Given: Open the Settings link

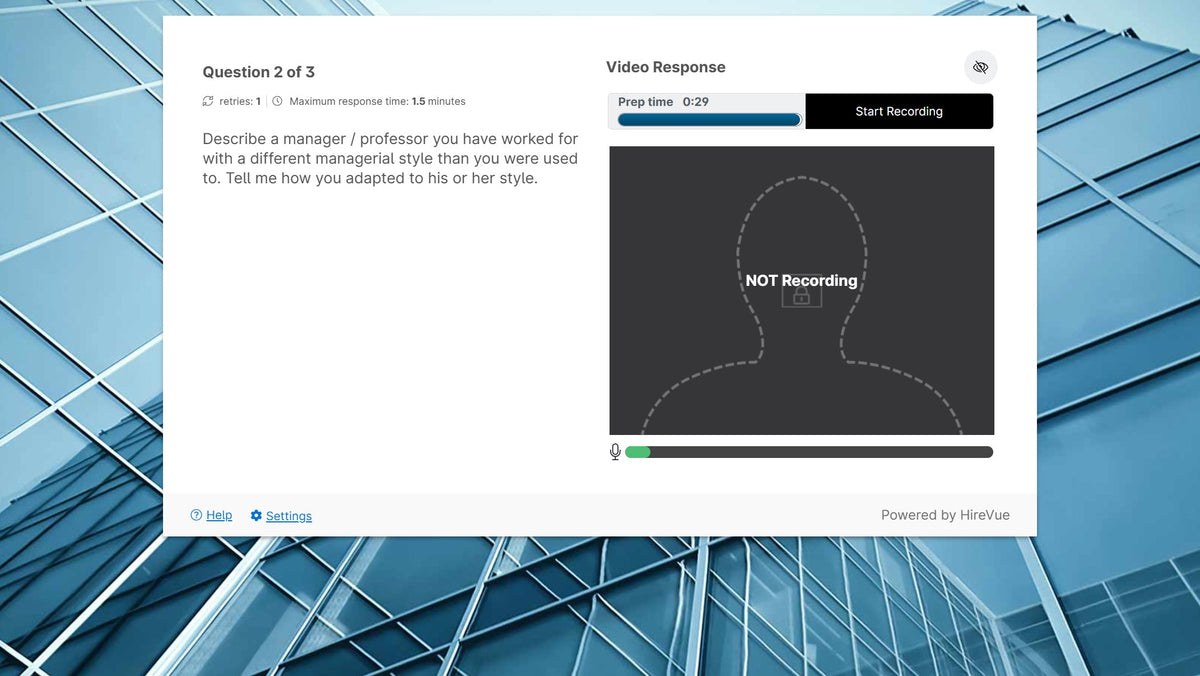Looking at the screenshot, I should coord(289,516).
